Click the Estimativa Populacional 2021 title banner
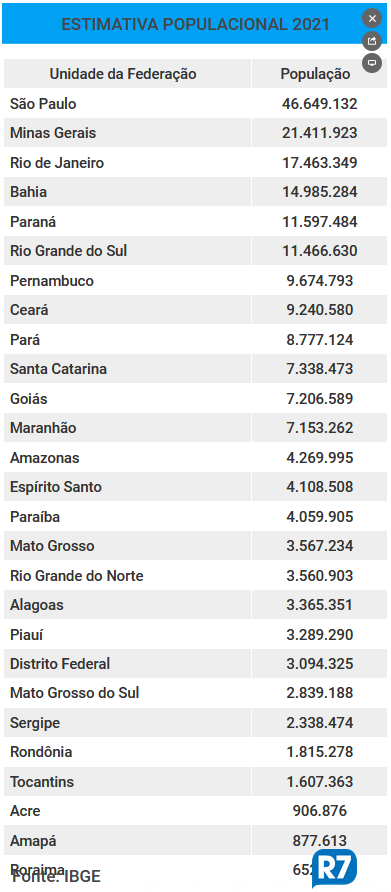Screen dimensions: 391x892 pyautogui.click(x=195, y=24)
